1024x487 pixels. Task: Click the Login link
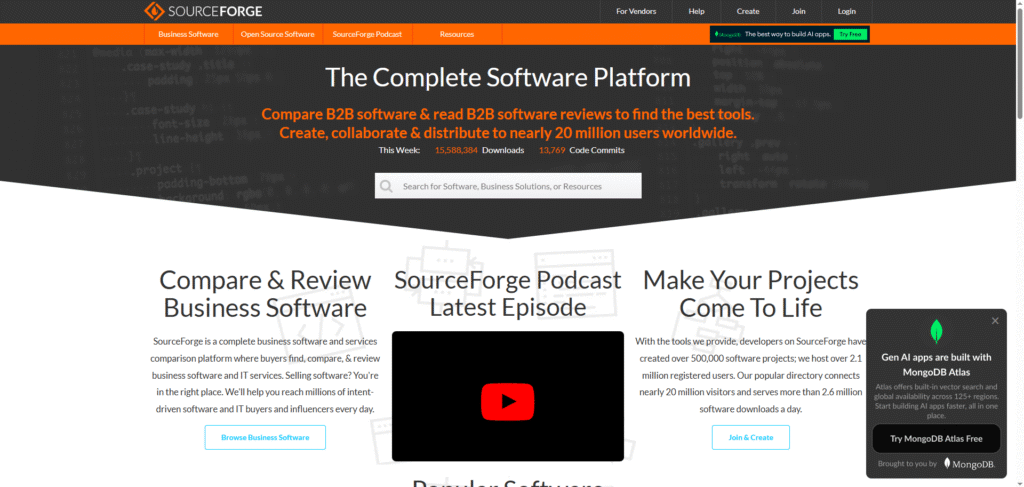click(x=846, y=11)
